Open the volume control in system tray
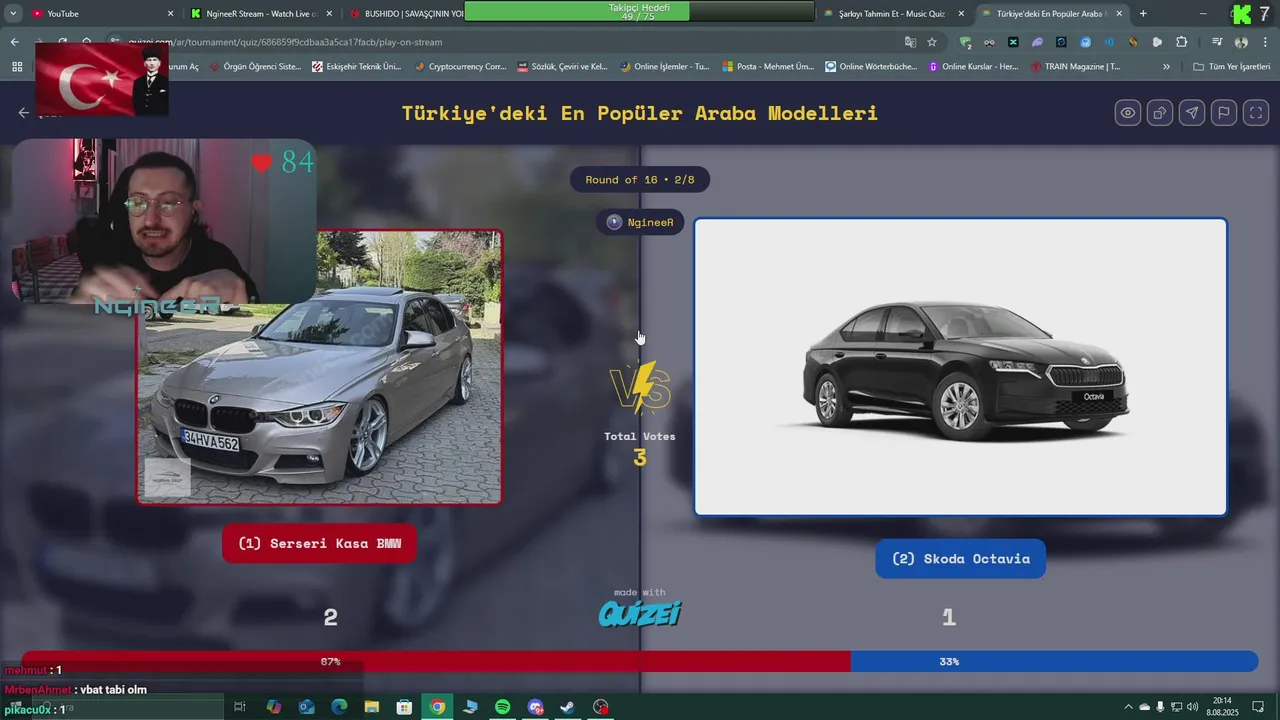Viewport: 1280px width, 720px height. click(x=1192, y=707)
